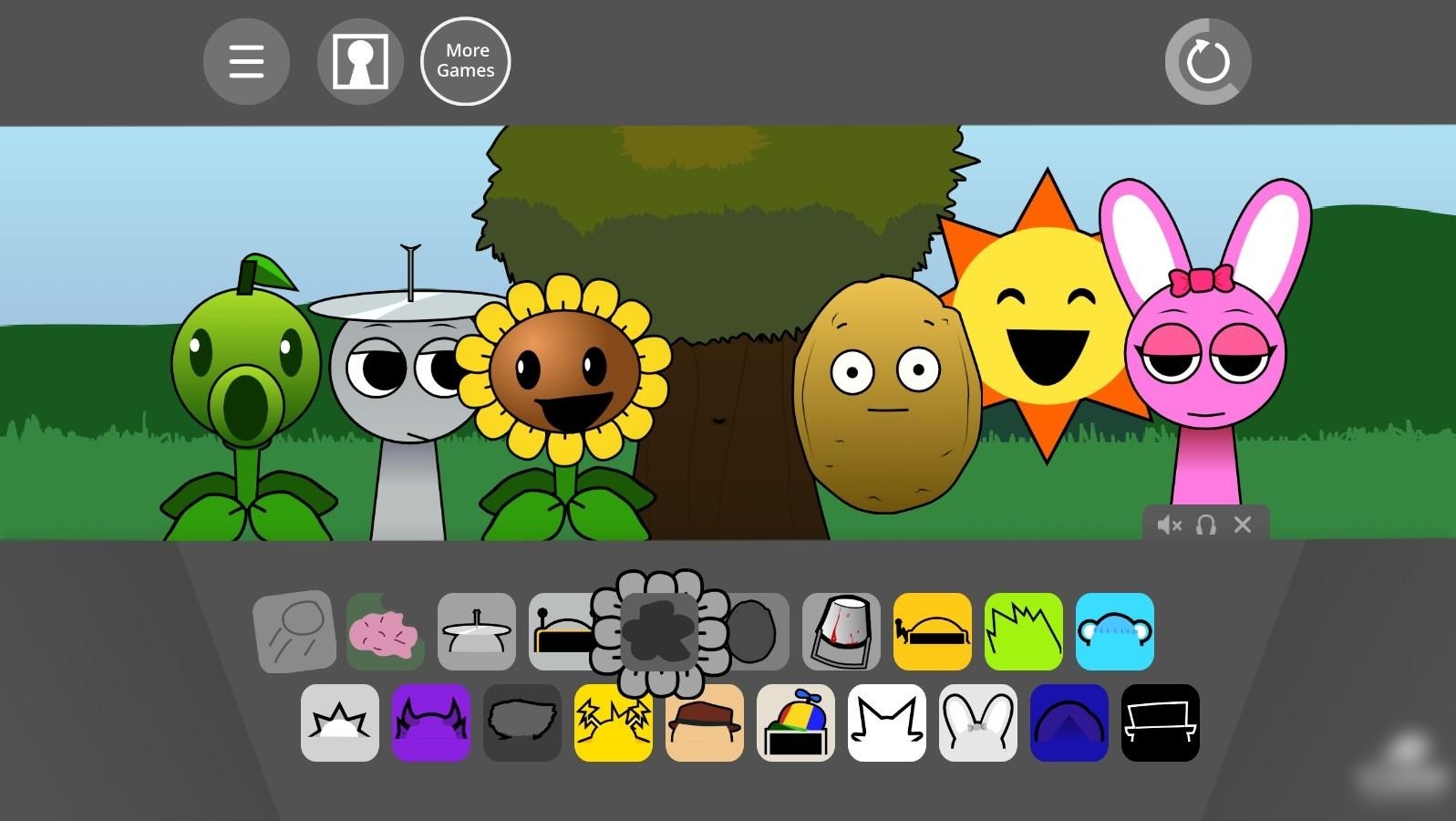Select the purple horned icon
Viewport: 1456px width, 821px height.
pos(430,723)
